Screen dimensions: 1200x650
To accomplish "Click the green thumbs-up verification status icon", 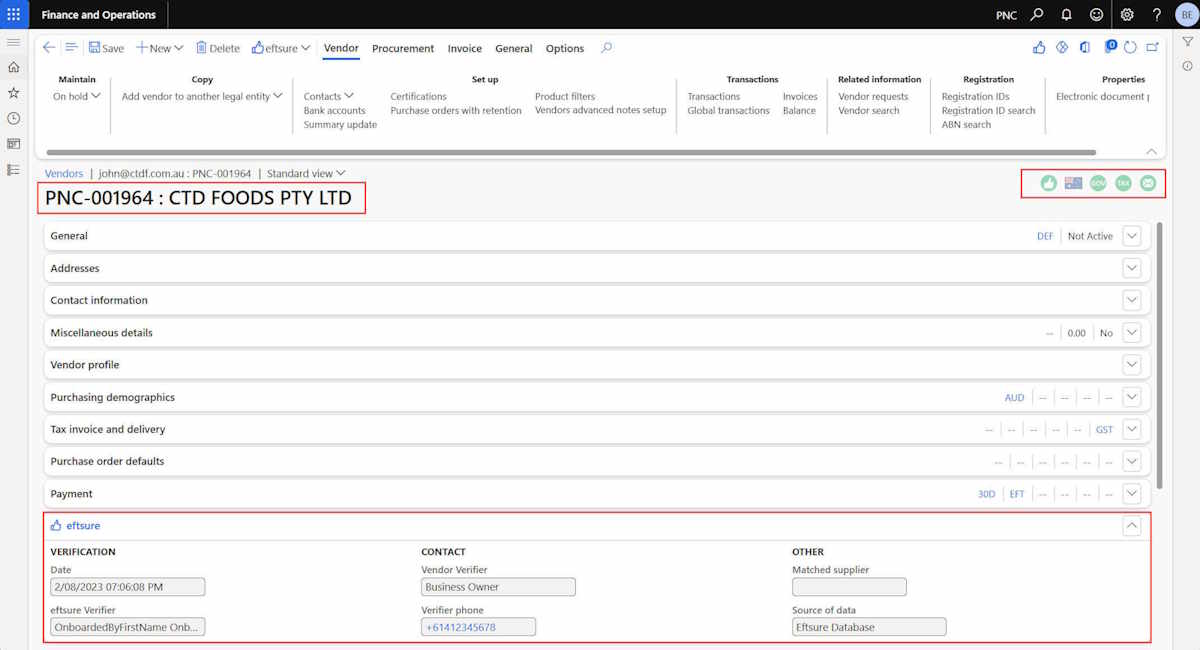I will (x=1048, y=183).
